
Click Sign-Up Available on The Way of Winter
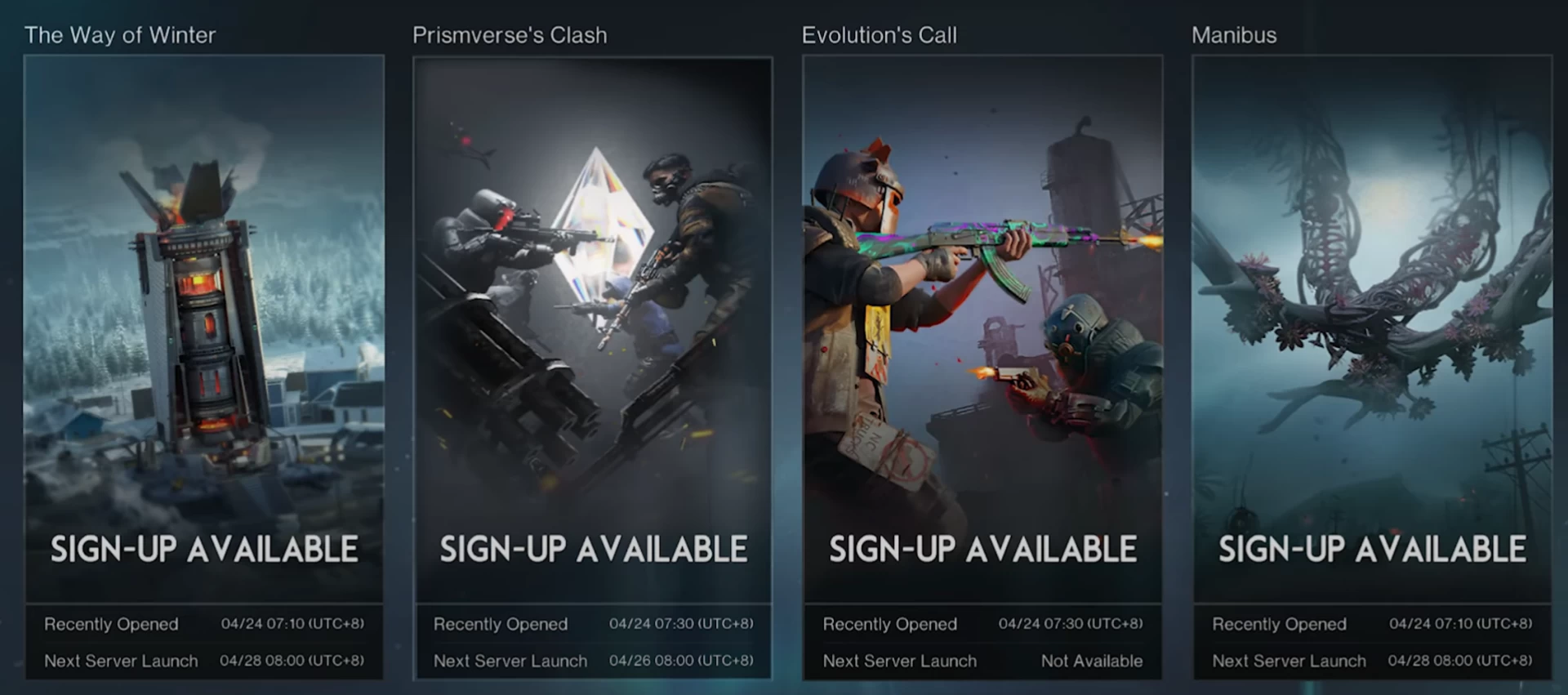204,549
